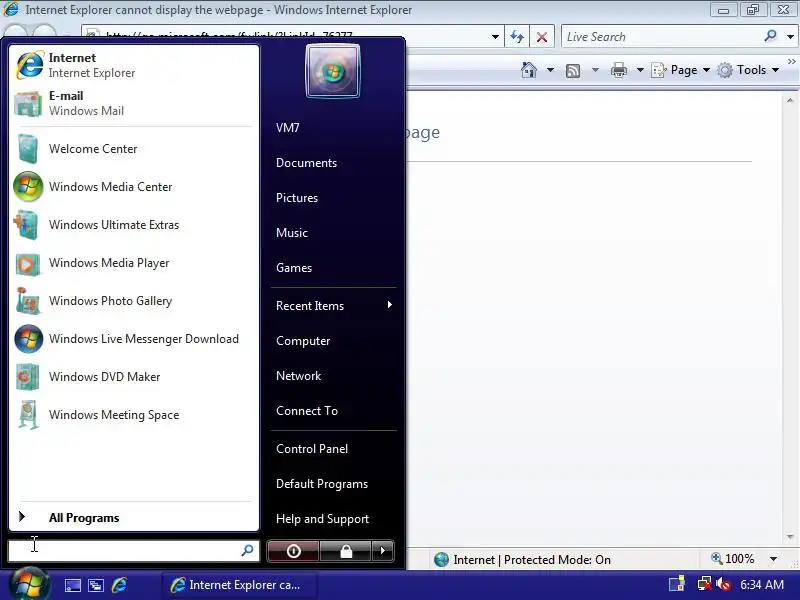Open the Feeds dropdown arrow

pos(595,70)
